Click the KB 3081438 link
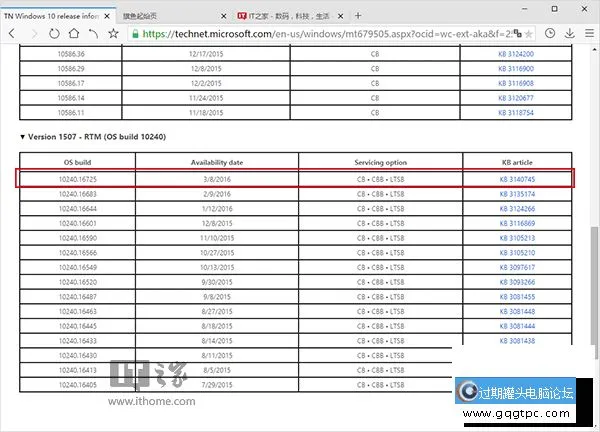Image resolution: width=600 pixels, height=432 pixels. coord(517,340)
